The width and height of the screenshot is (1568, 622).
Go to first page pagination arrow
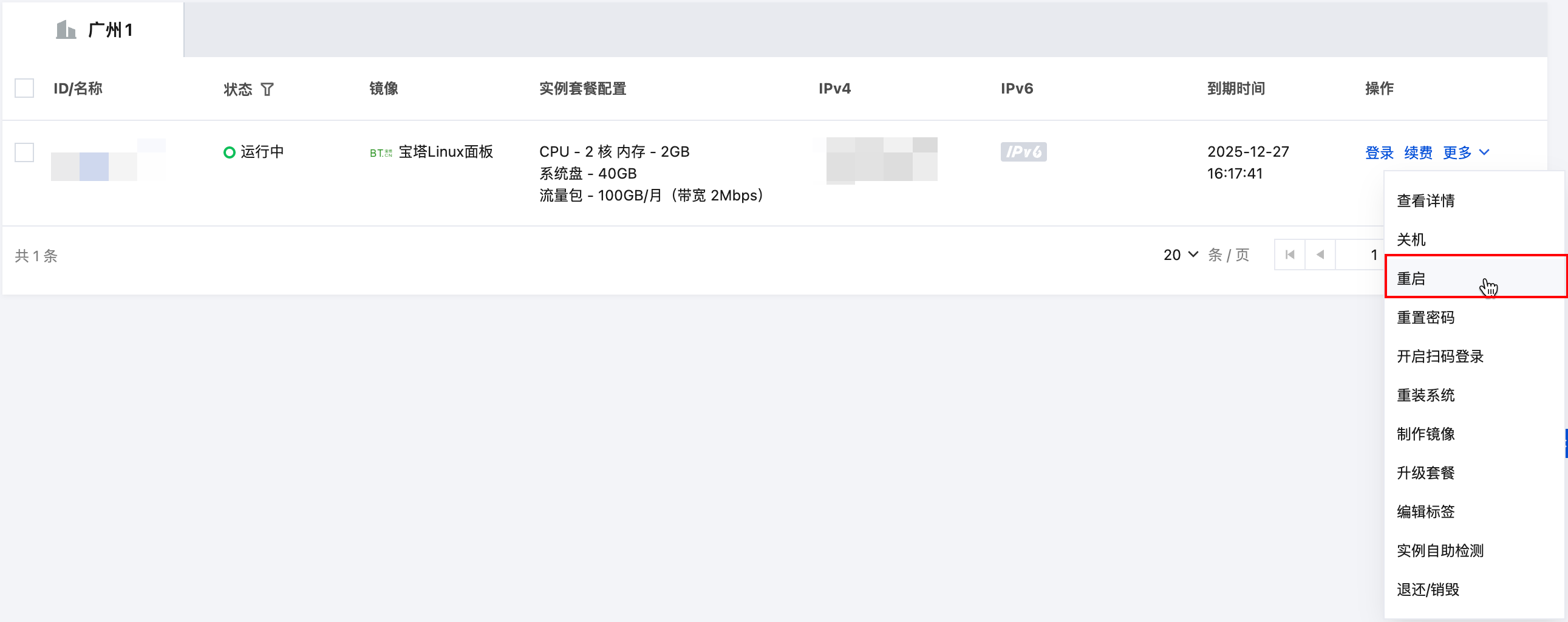click(x=1289, y=255)
